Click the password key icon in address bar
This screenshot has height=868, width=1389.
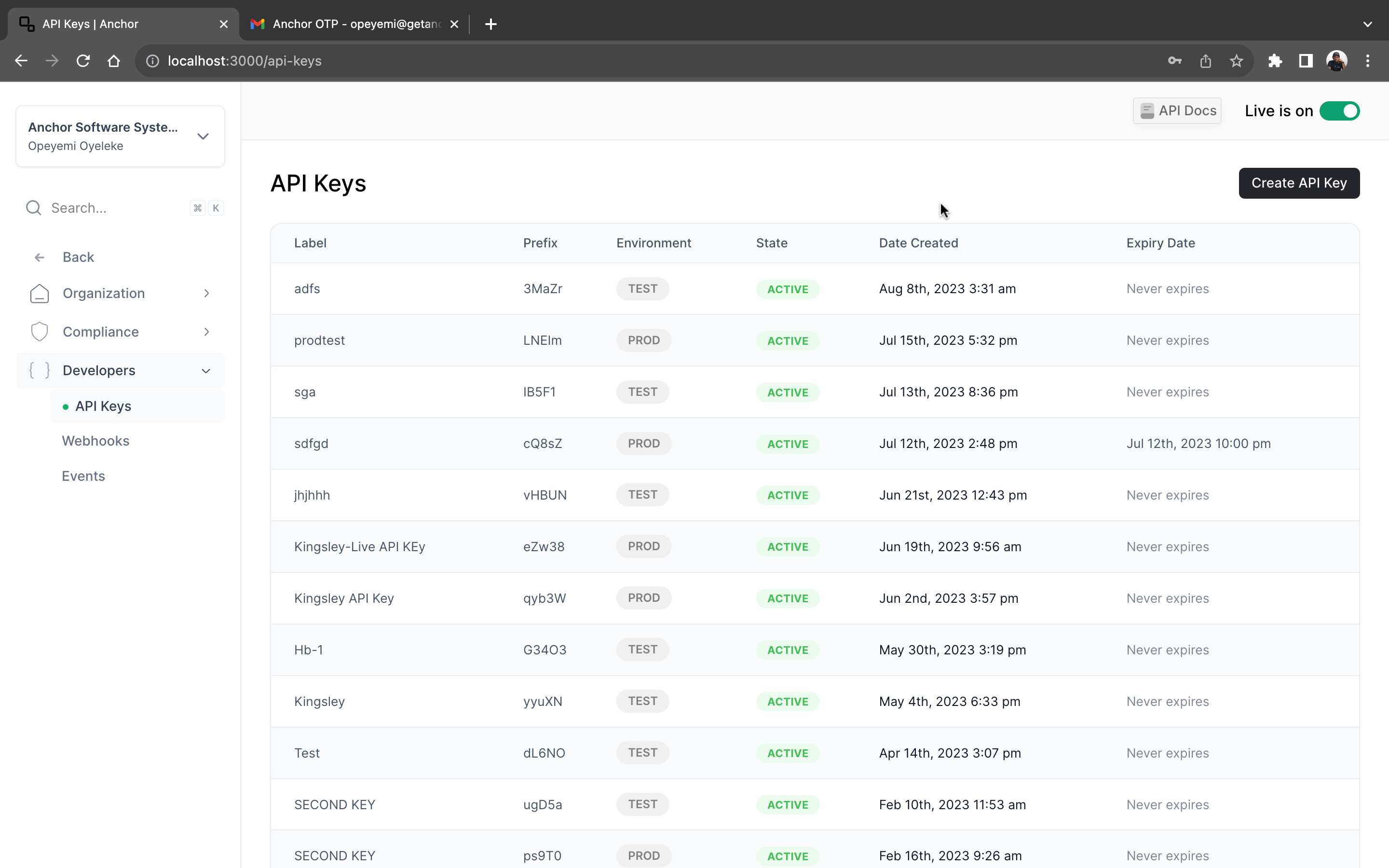tap(1174, 61)
